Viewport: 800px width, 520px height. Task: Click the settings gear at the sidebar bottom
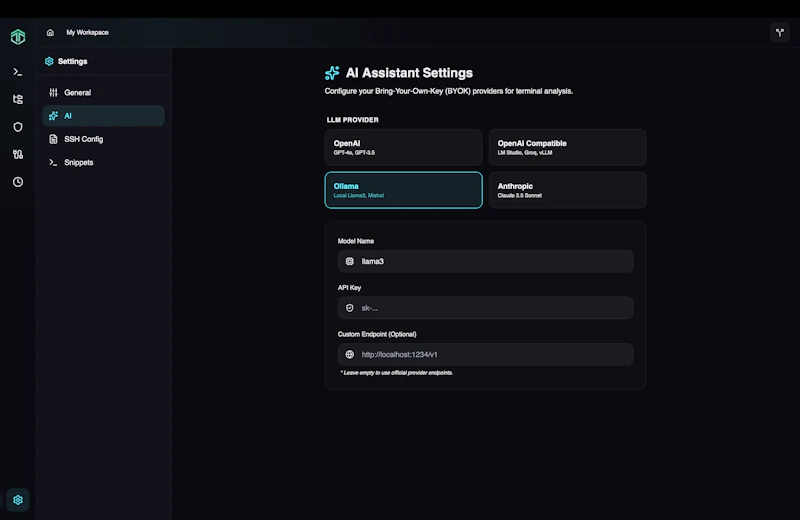(x=18, y=500)
